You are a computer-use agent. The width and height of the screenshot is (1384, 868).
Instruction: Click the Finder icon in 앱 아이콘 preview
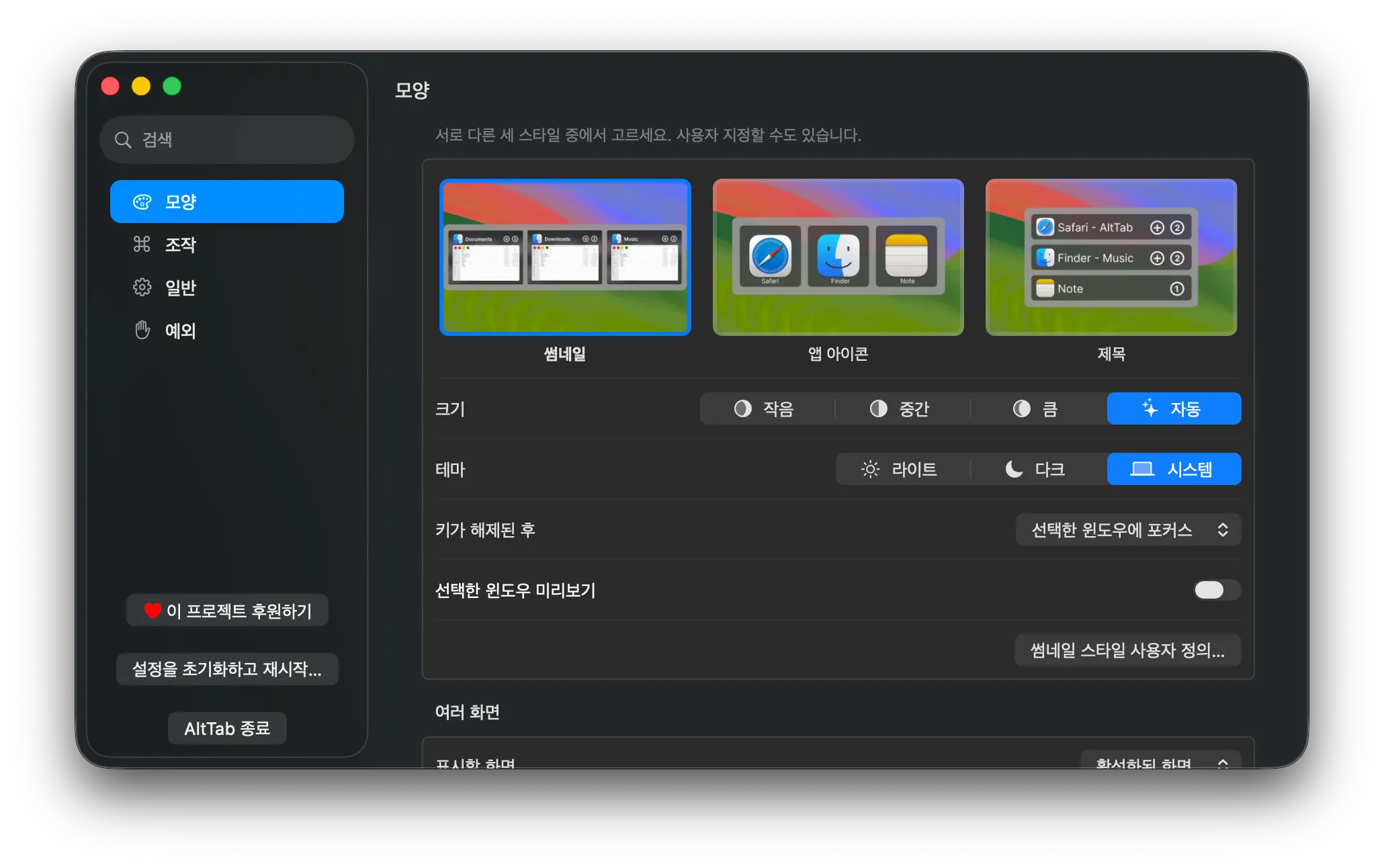tap(838, 256)
